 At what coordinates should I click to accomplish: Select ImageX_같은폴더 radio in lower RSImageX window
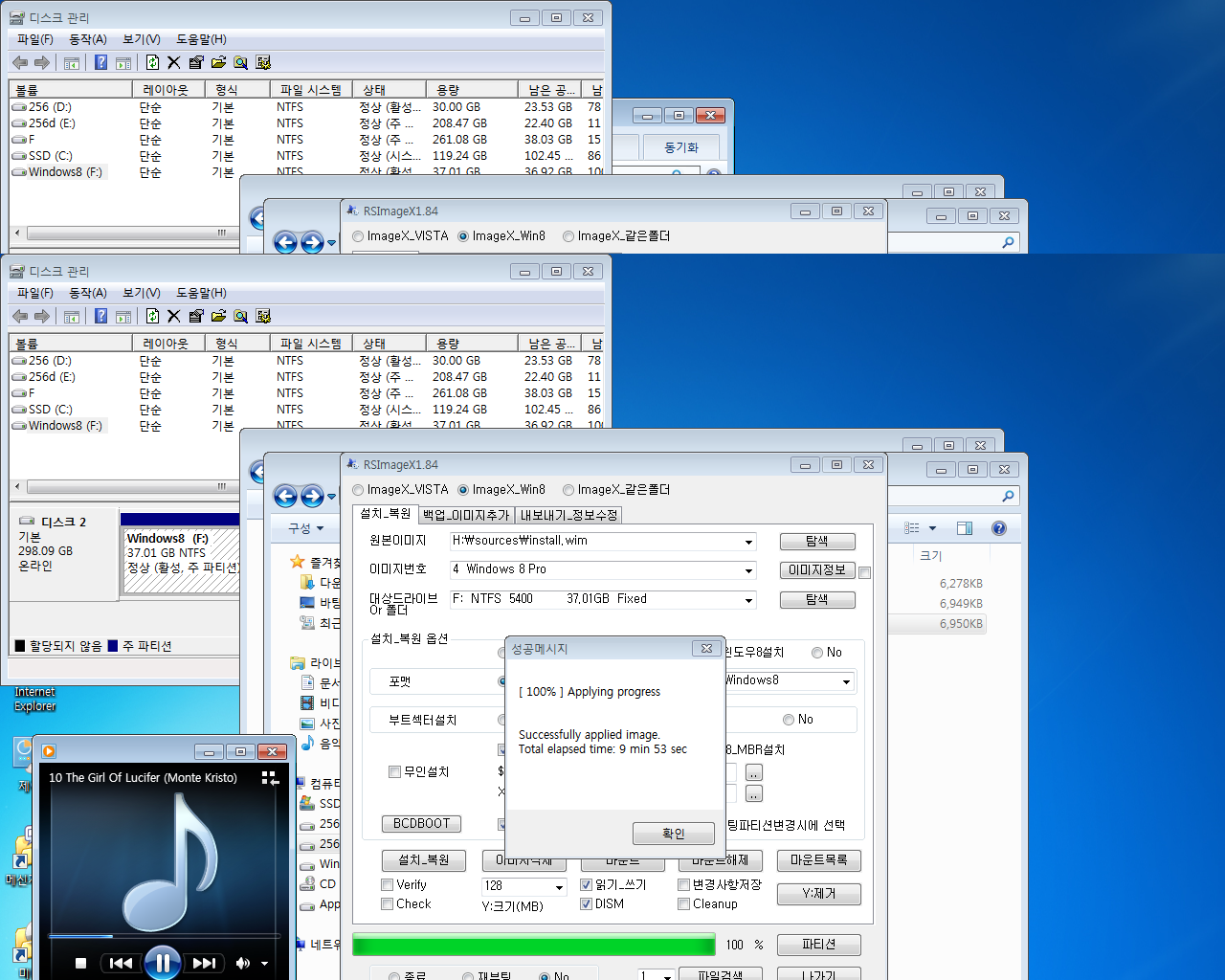568,490
